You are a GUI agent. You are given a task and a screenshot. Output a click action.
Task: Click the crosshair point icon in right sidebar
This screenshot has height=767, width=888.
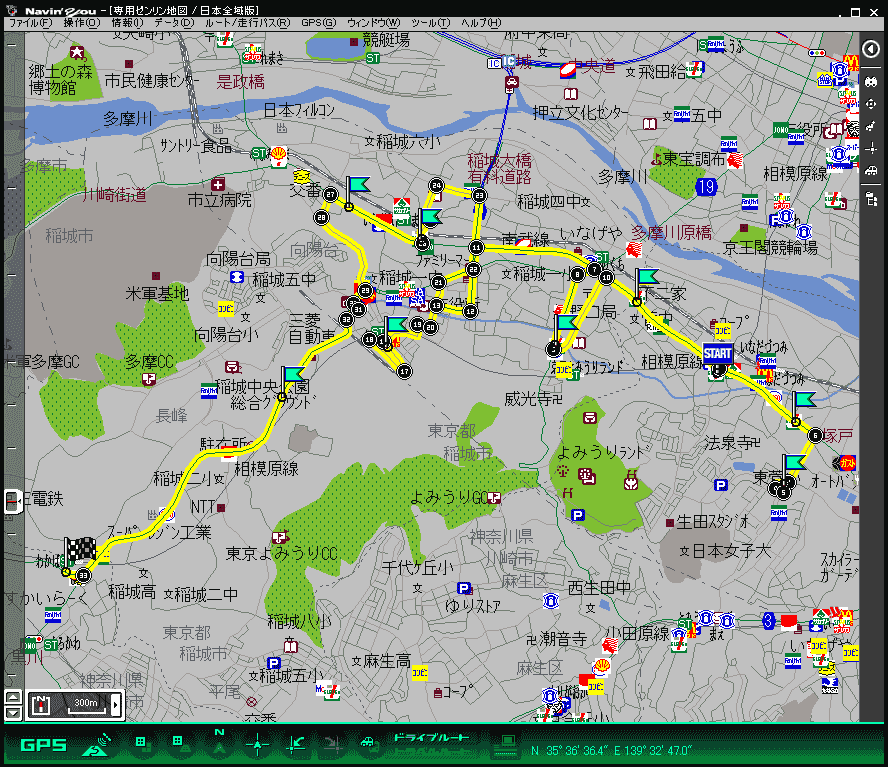click(x=871, y=148)
